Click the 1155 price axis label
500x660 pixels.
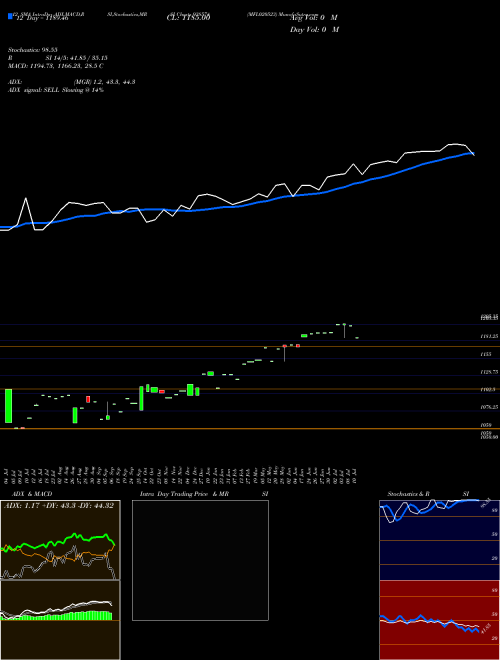pos(486,355)
